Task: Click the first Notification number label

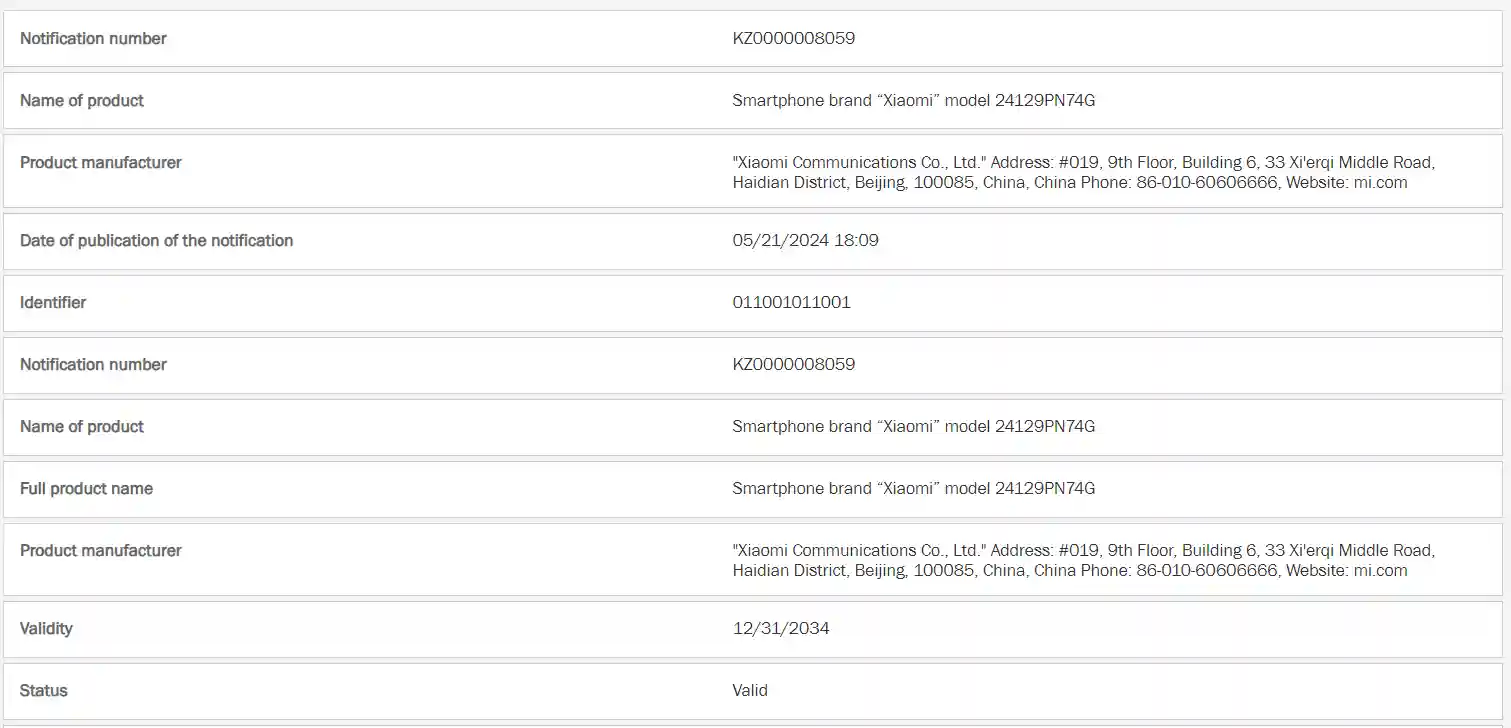Action: [x=93, y=38]
